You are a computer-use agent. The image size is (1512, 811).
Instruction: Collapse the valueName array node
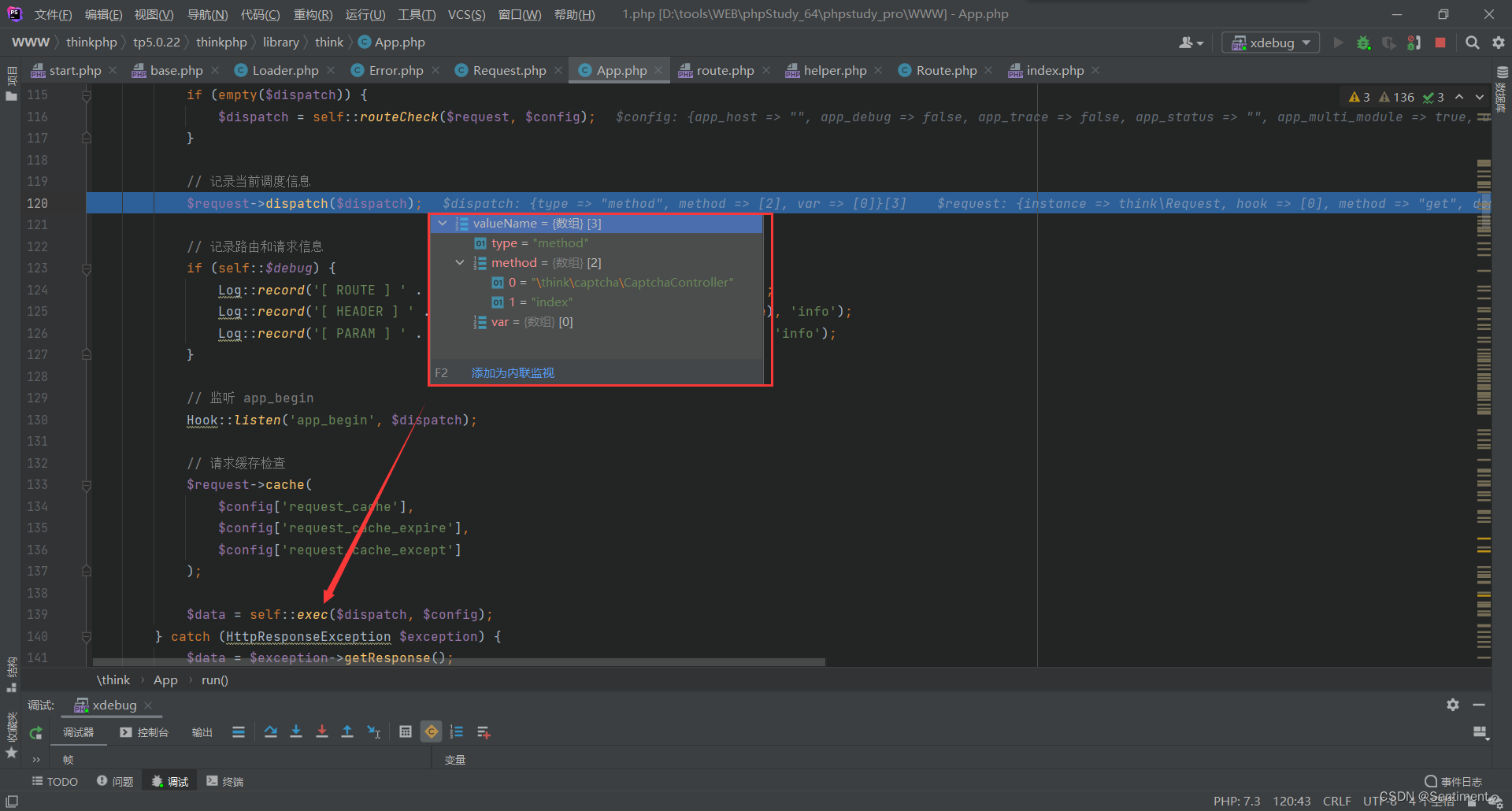[x=443, y=224]
